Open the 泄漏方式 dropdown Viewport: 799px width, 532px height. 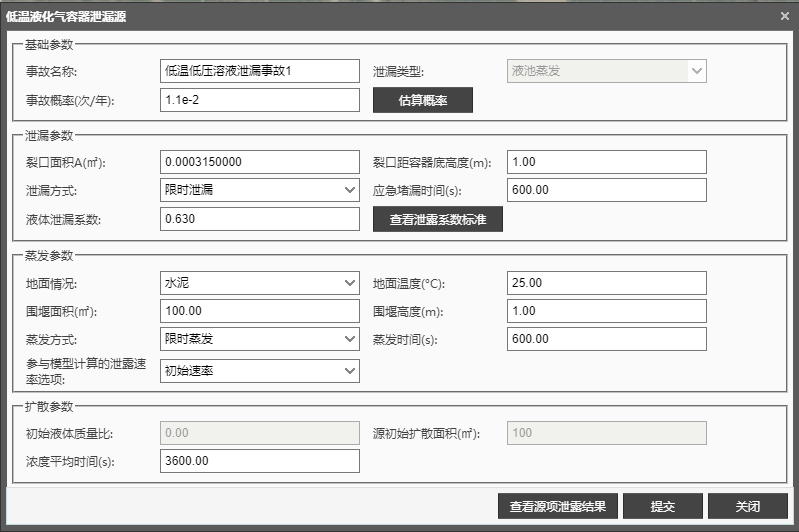259,190
